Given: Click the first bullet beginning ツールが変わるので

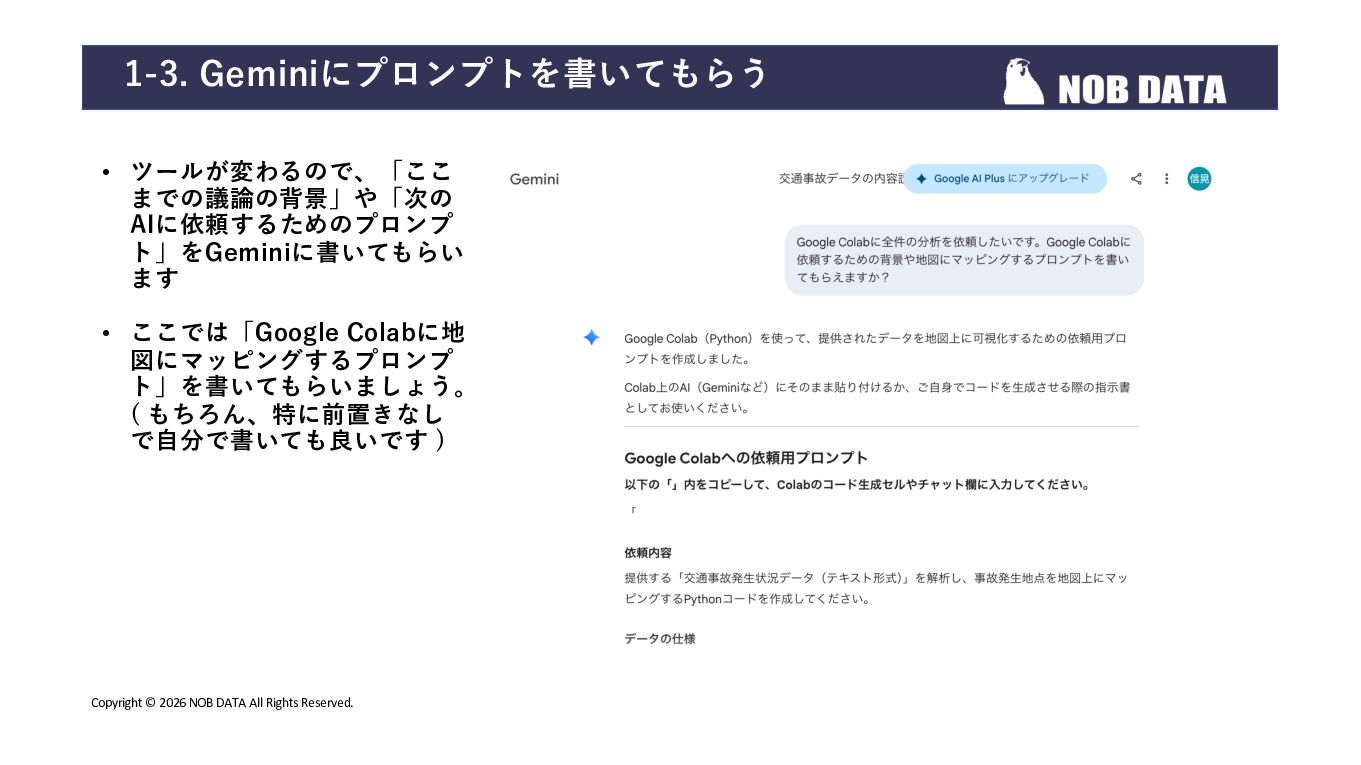Looking at the screenshot, I should [x=297, y=224].
